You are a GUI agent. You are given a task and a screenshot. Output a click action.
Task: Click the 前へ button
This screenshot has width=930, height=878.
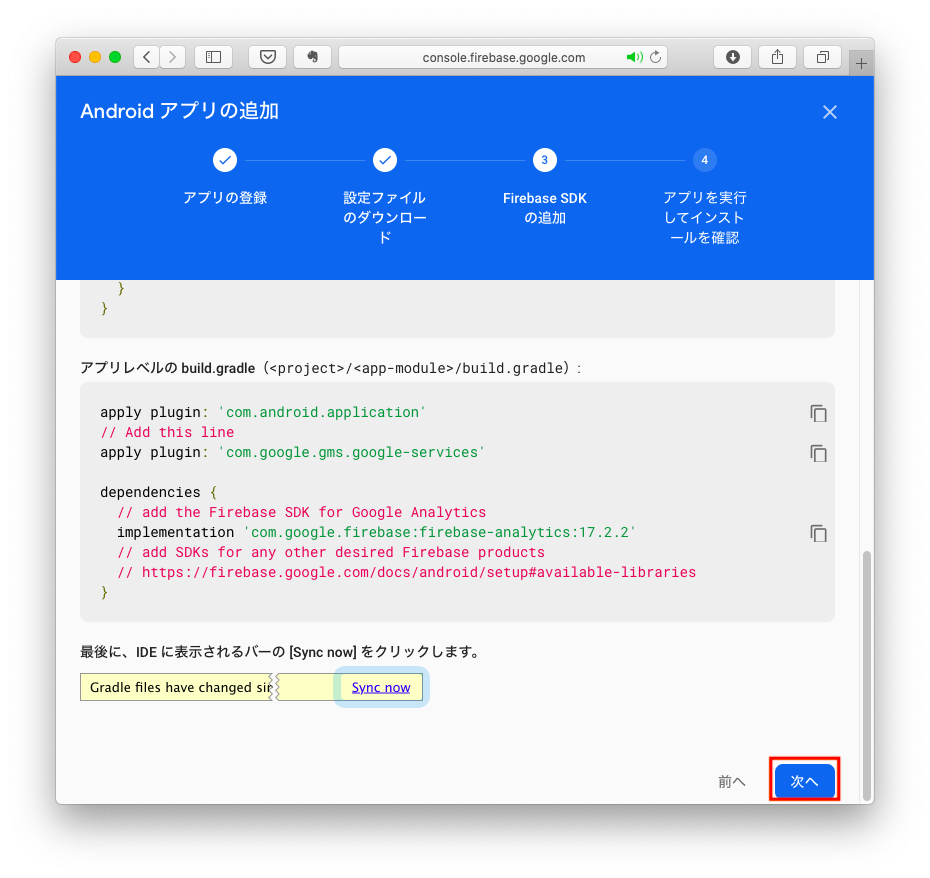731,782
